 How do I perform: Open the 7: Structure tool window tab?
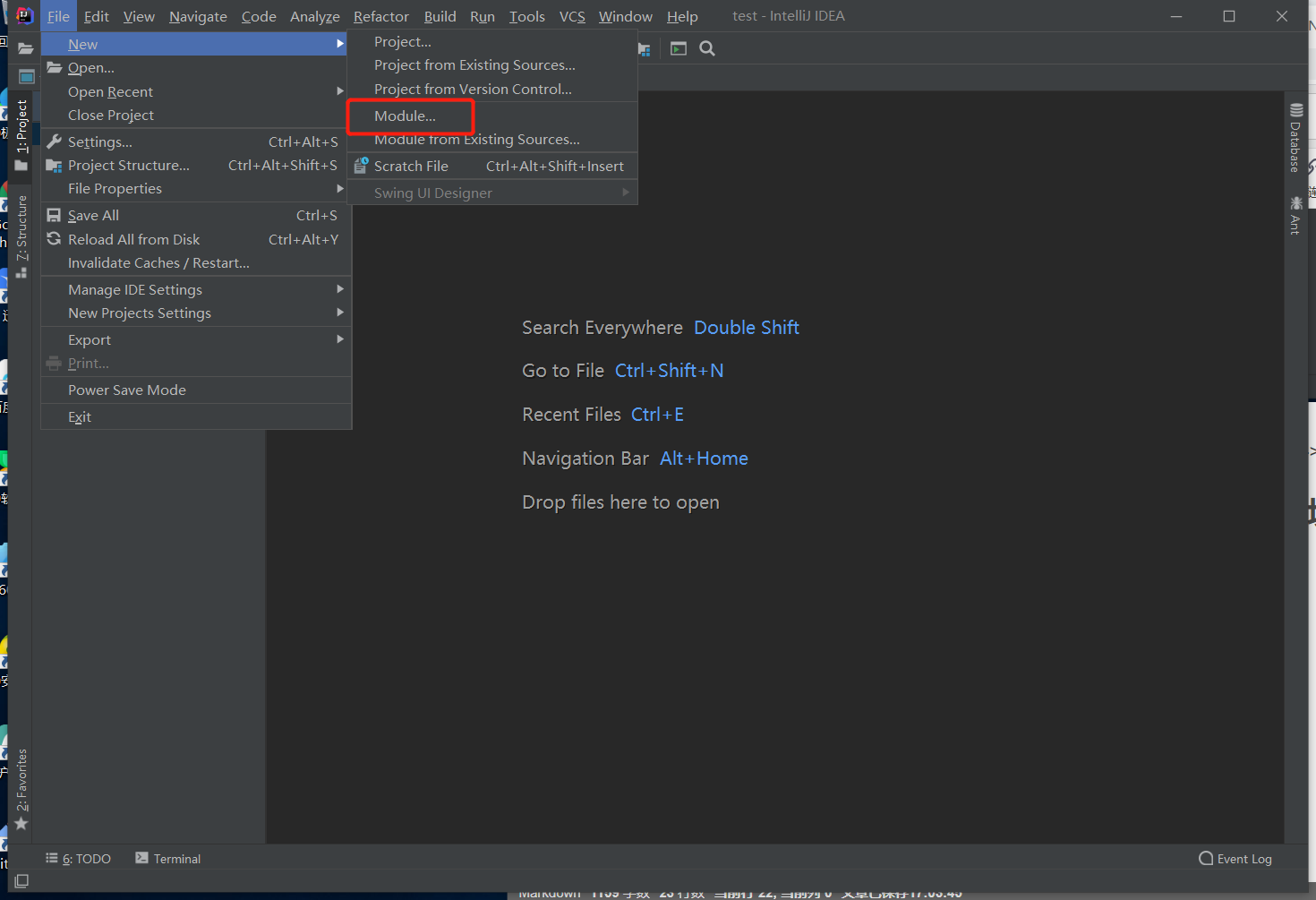(21, 236)
